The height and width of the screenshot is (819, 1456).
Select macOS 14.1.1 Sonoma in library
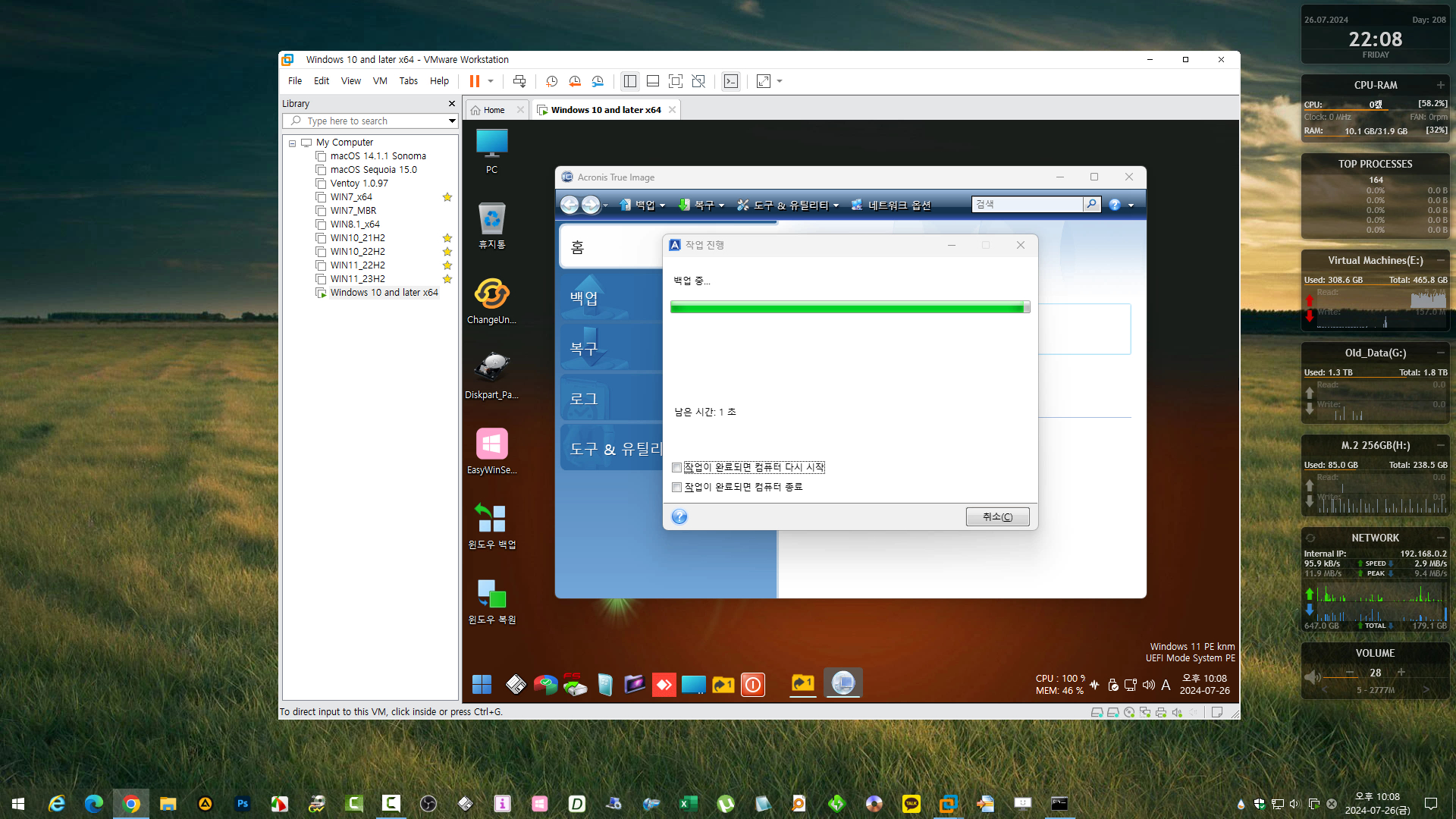click(x=378, y=156)
